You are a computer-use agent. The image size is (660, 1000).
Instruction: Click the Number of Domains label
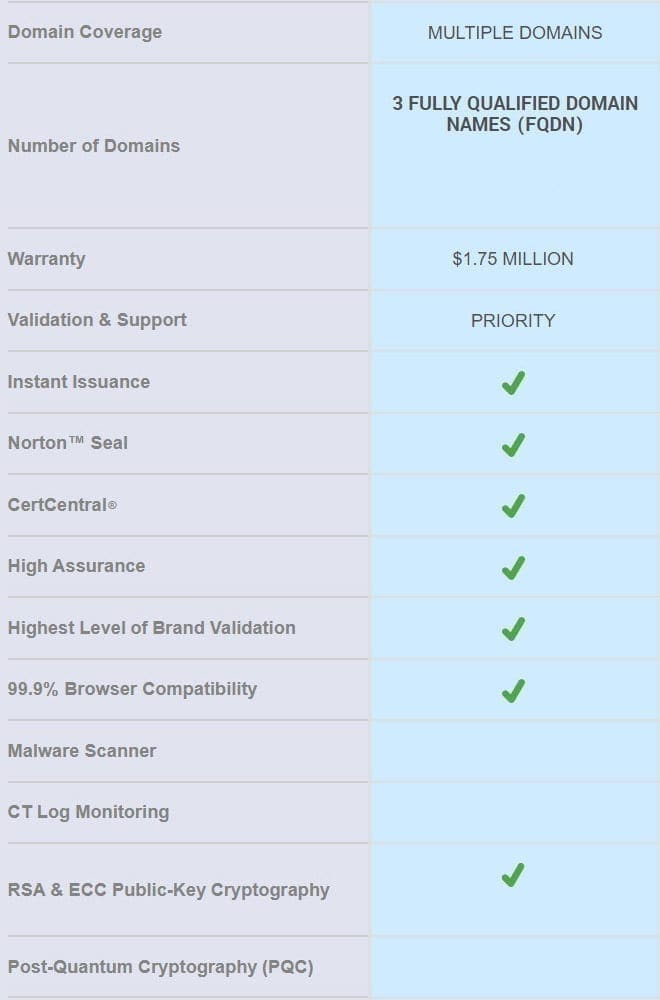pyautogui.click(x=94, y=146)
